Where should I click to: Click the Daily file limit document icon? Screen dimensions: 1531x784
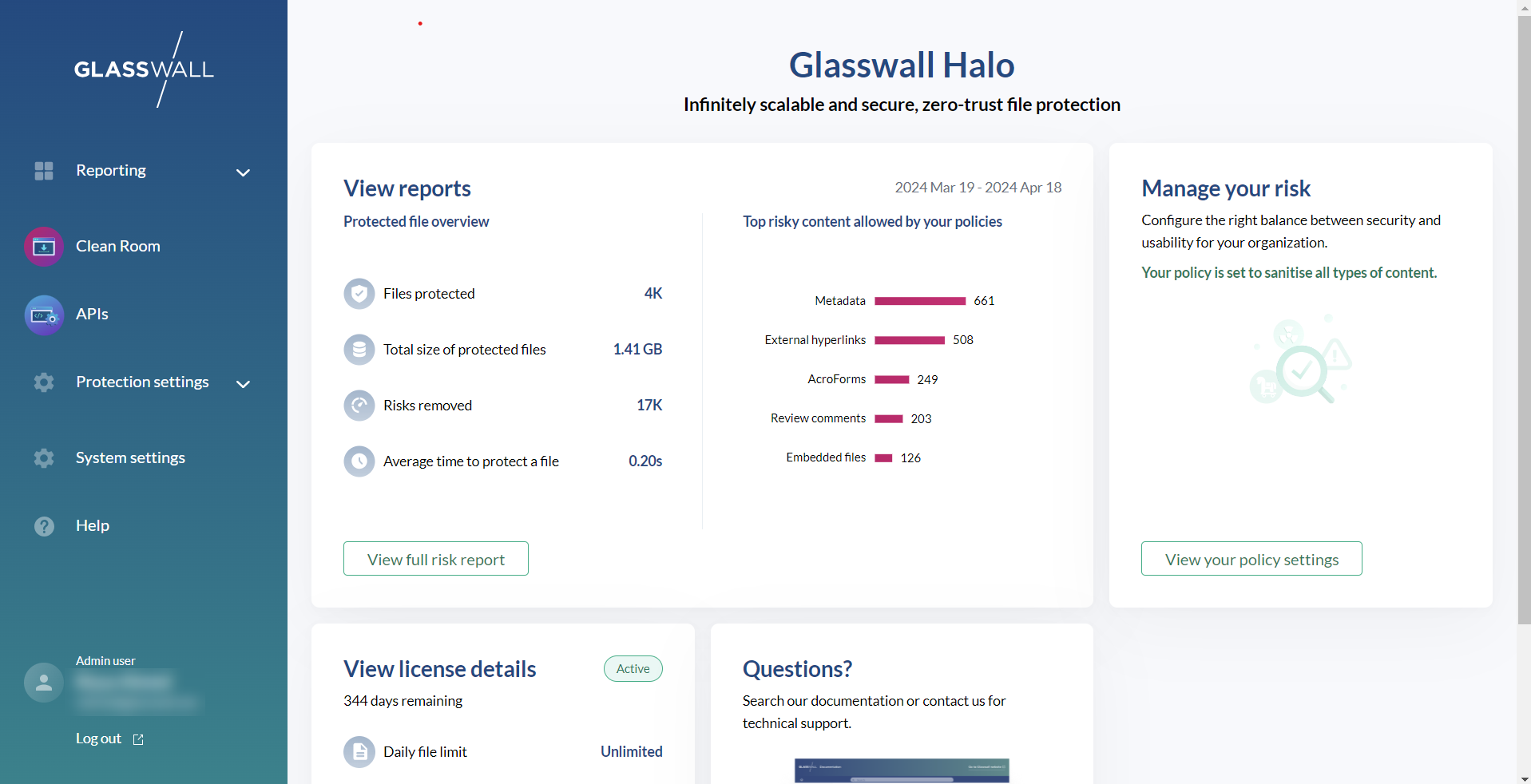pyautogui.click(x=359, y=752)
